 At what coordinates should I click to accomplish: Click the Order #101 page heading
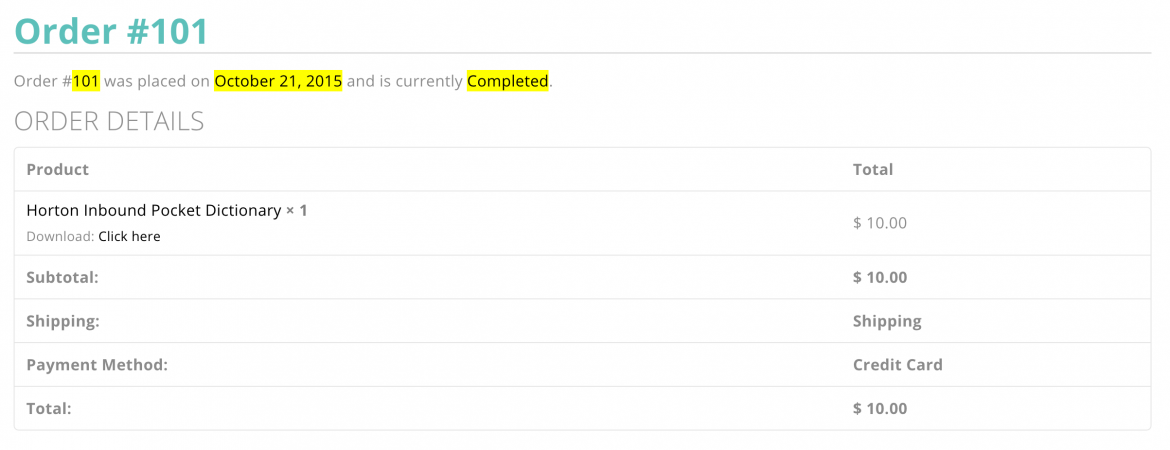(x=111, y=31)
